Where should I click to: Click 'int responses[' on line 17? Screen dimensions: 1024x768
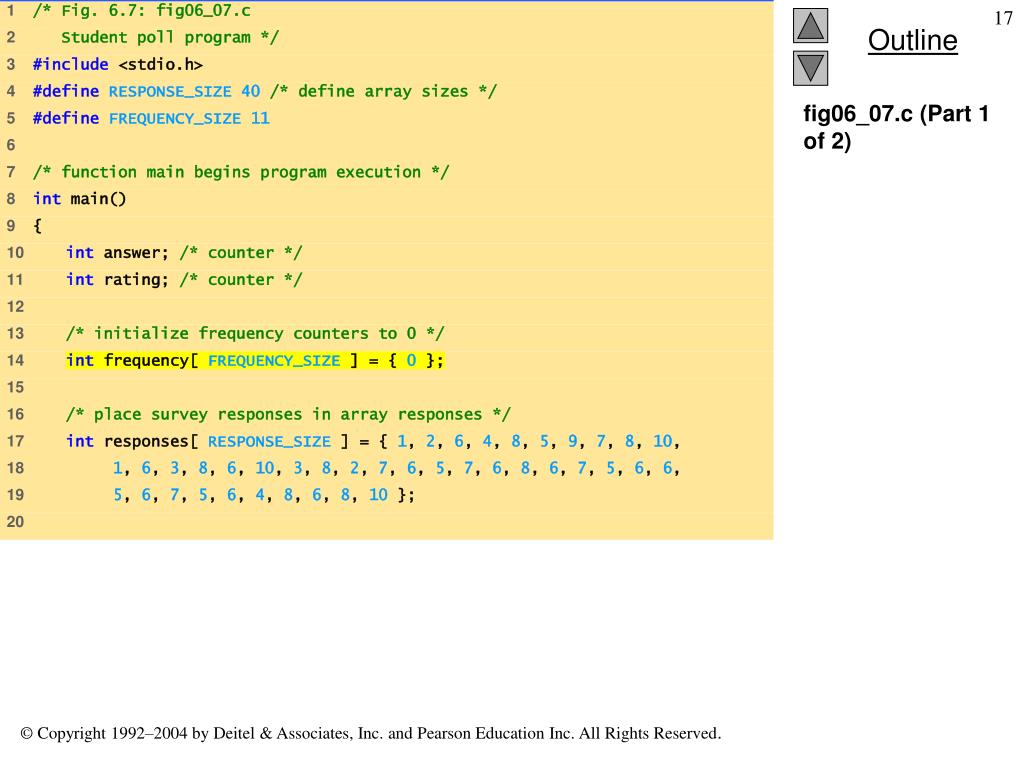(131, 441)
